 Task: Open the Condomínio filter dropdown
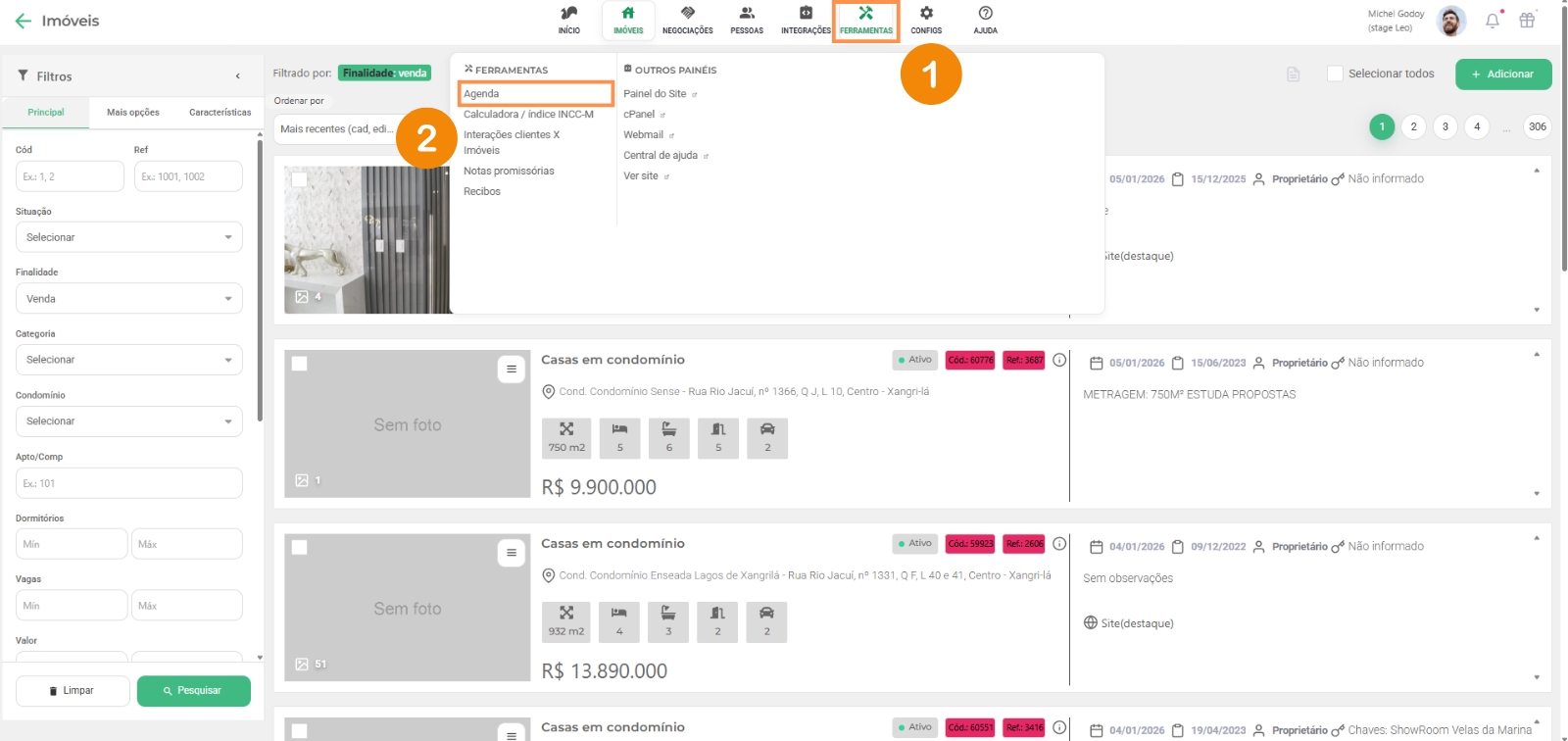pyautogui.click(x=128, y=421)
